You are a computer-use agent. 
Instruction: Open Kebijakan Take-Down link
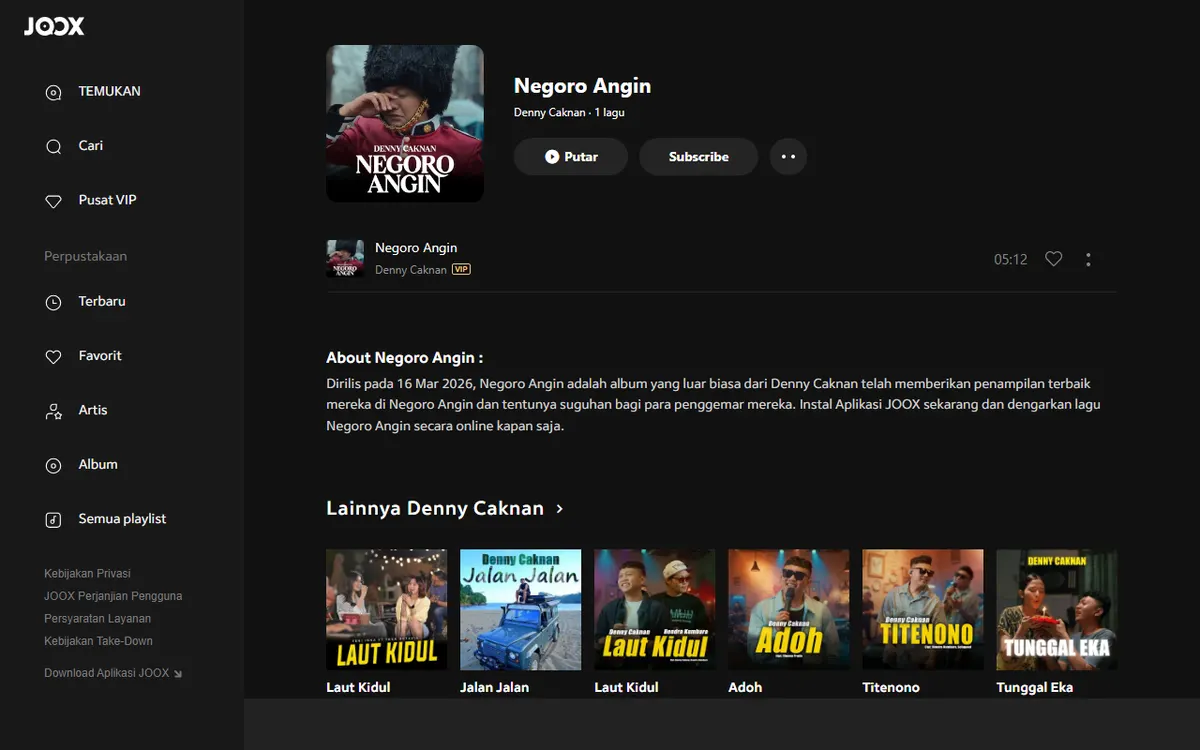pyautogui.click(x=98, y=641)
